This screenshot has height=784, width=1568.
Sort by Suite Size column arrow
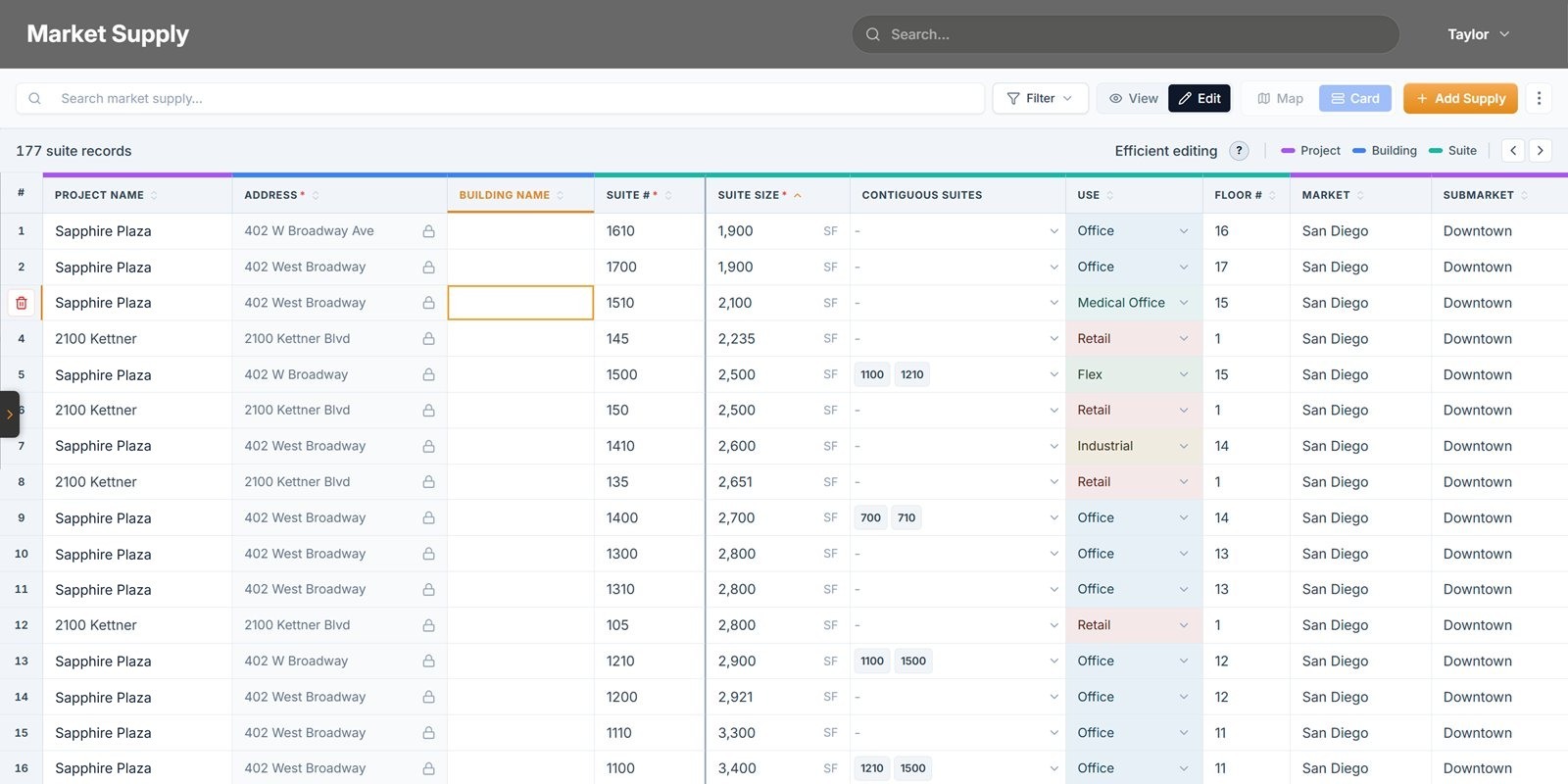(x=798, y=195)
